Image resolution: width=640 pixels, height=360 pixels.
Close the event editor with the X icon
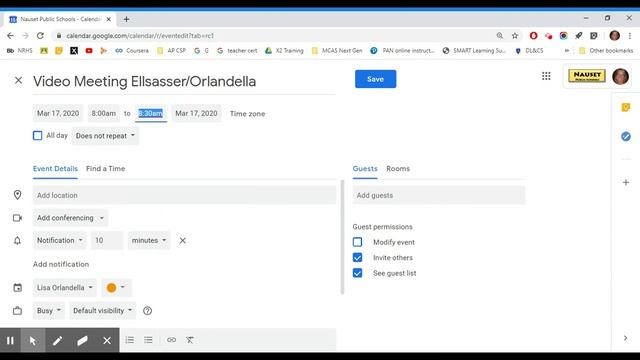[x=18, y=80]
